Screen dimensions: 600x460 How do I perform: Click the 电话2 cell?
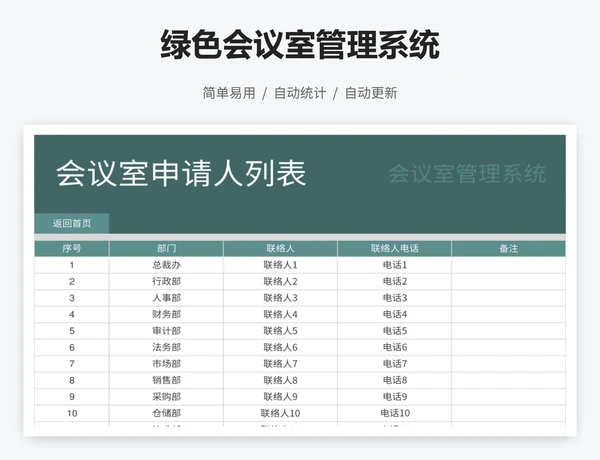click(x=395, y=281)
